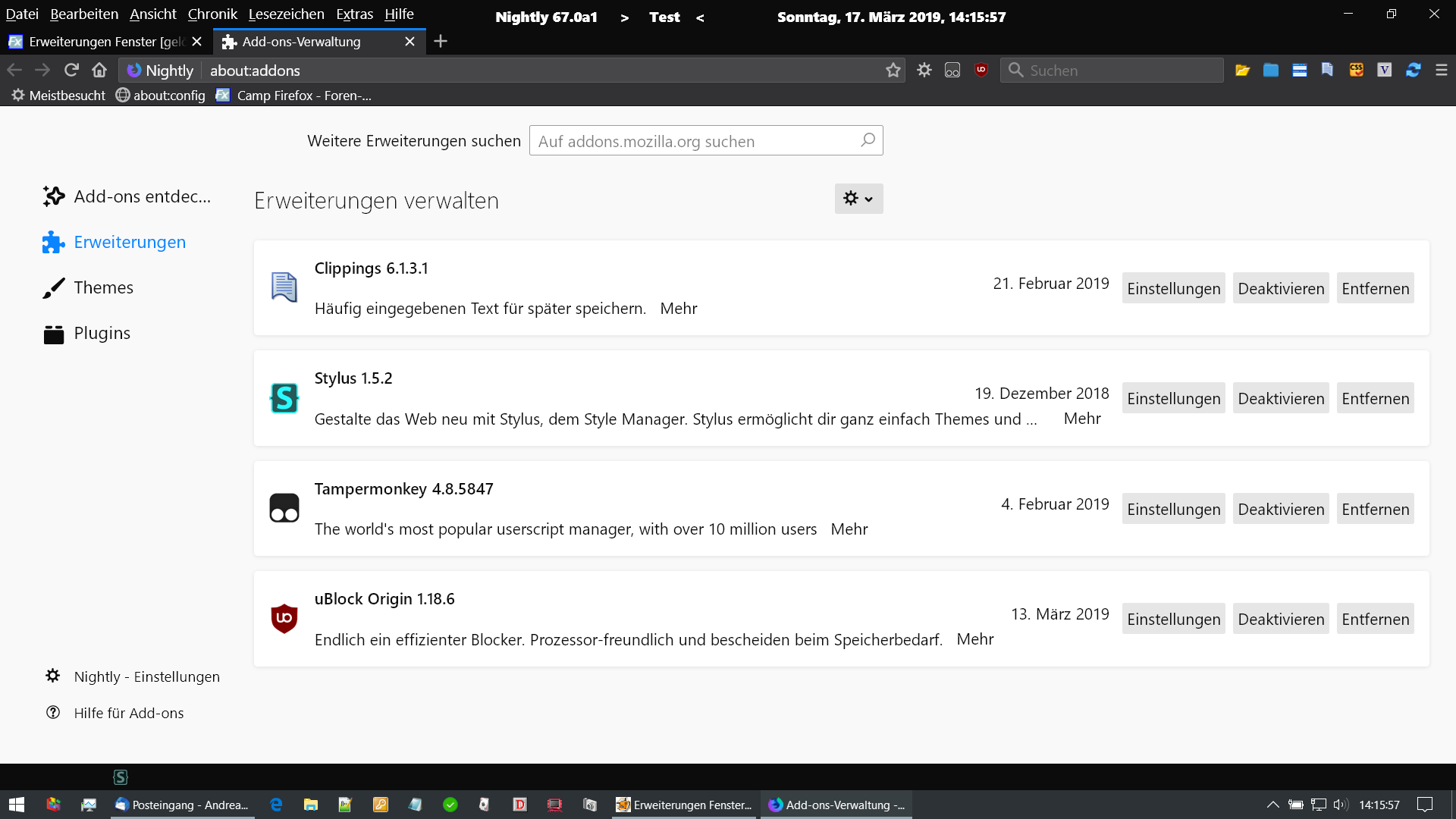The height and width of the screenshot is (819, 1456).
Task: Open the Lesezeichen menu
Action: point(286,14)
